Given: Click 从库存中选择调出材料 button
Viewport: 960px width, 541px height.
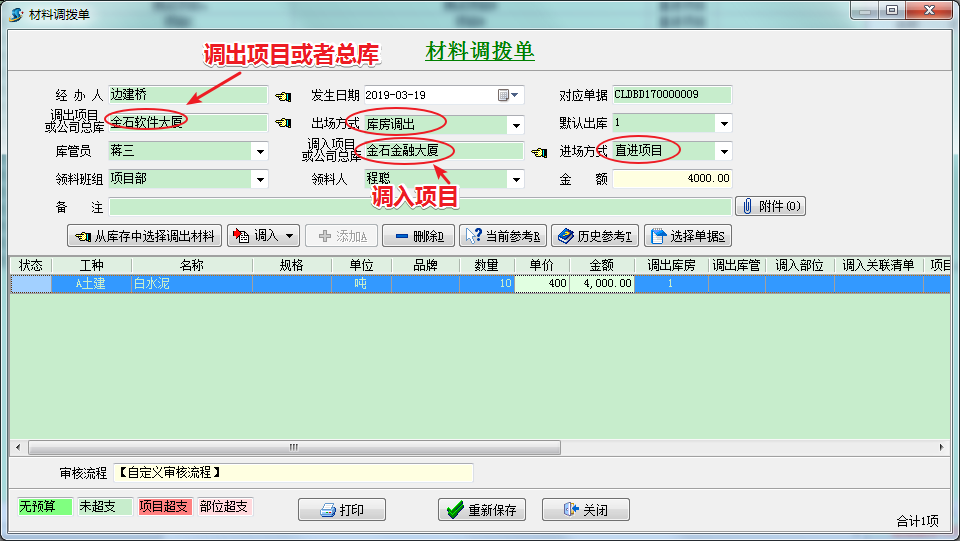Looking at the screenshot, I should pos(145,236).
